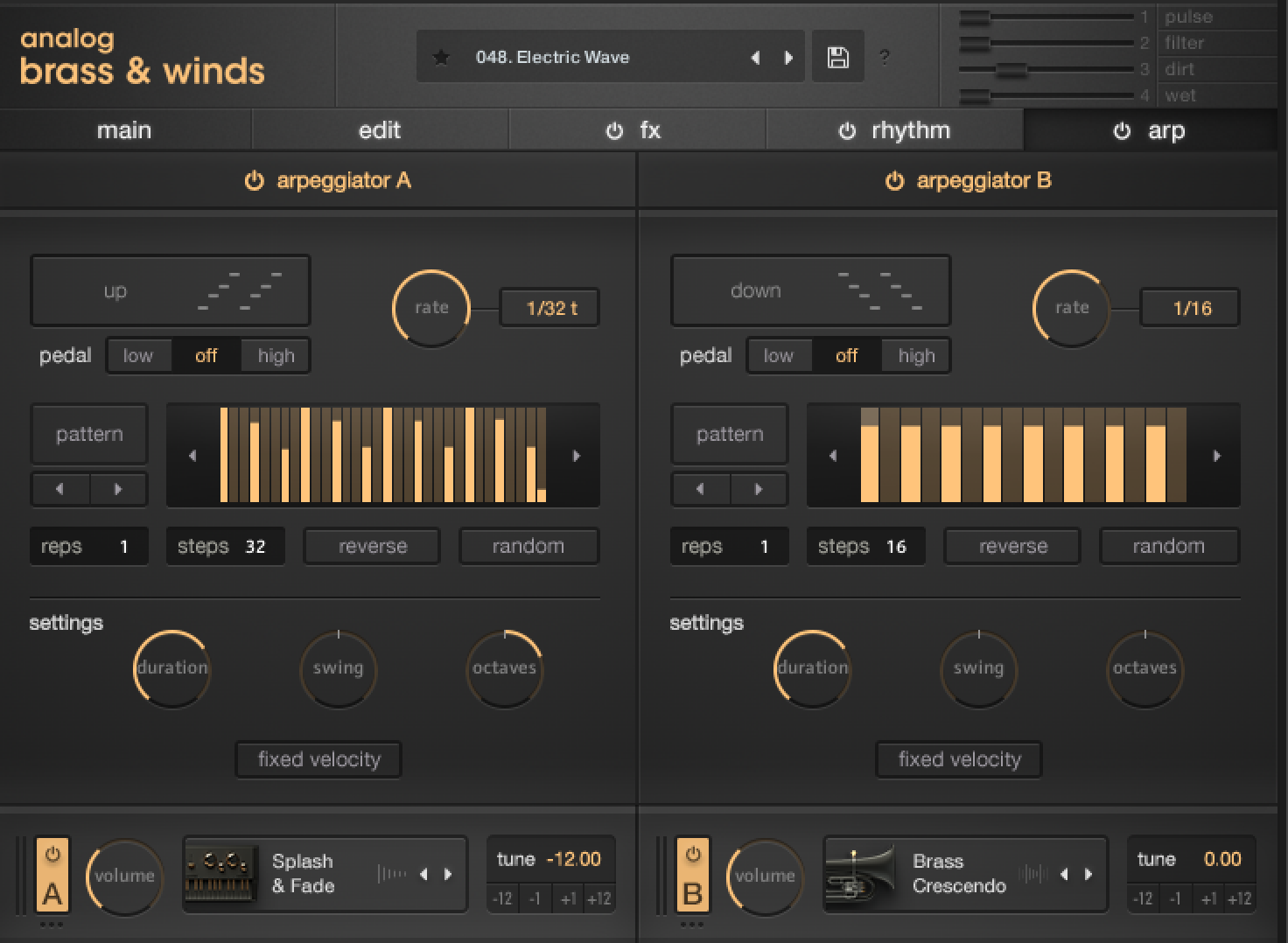Image resolution: width=1288 pixels, height=943 pixels.
Task: Click the question mark help icon
Action: pyautogui.click(x=885, y=58)
